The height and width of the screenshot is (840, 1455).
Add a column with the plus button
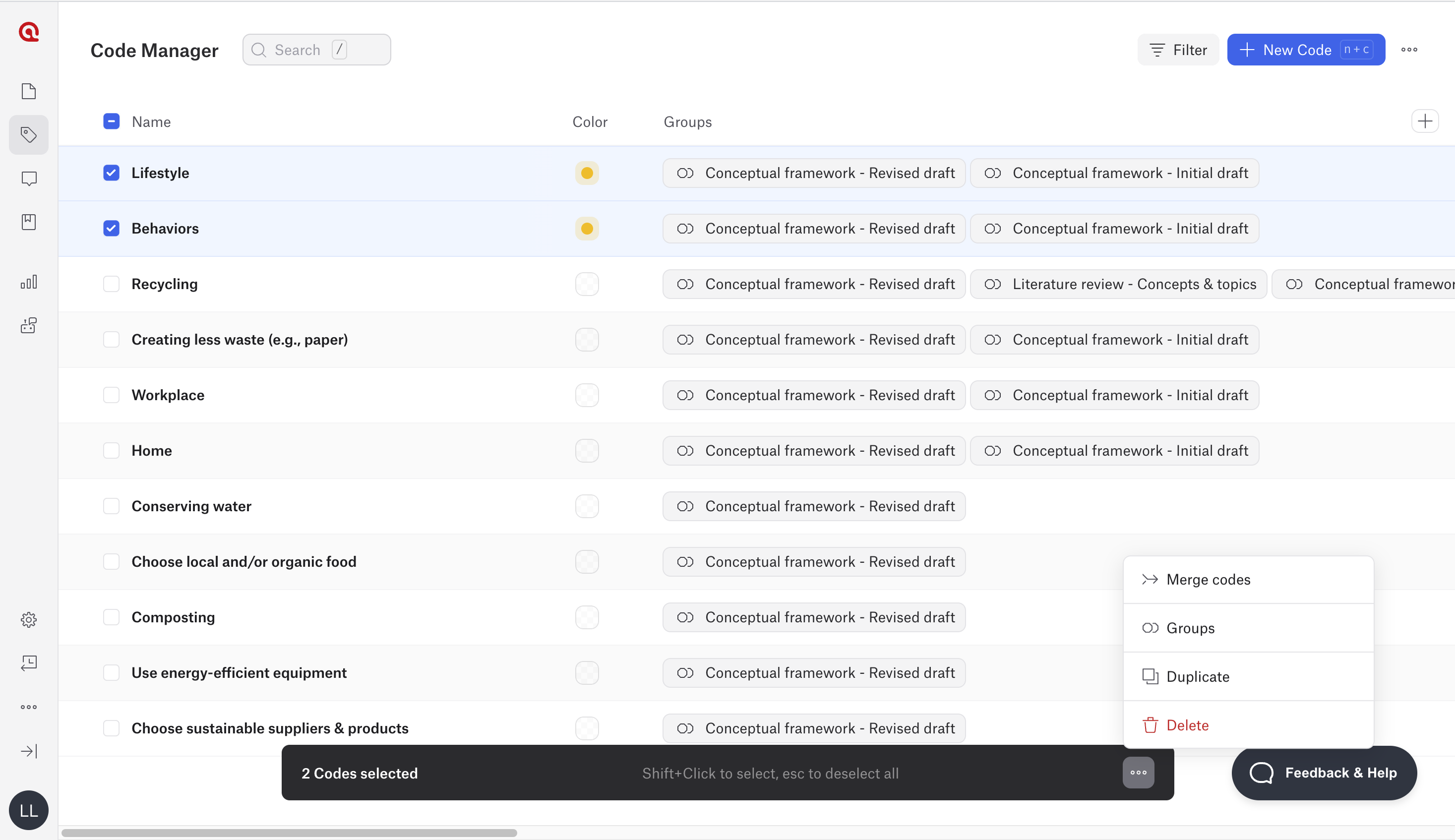tap(1424, 121)
